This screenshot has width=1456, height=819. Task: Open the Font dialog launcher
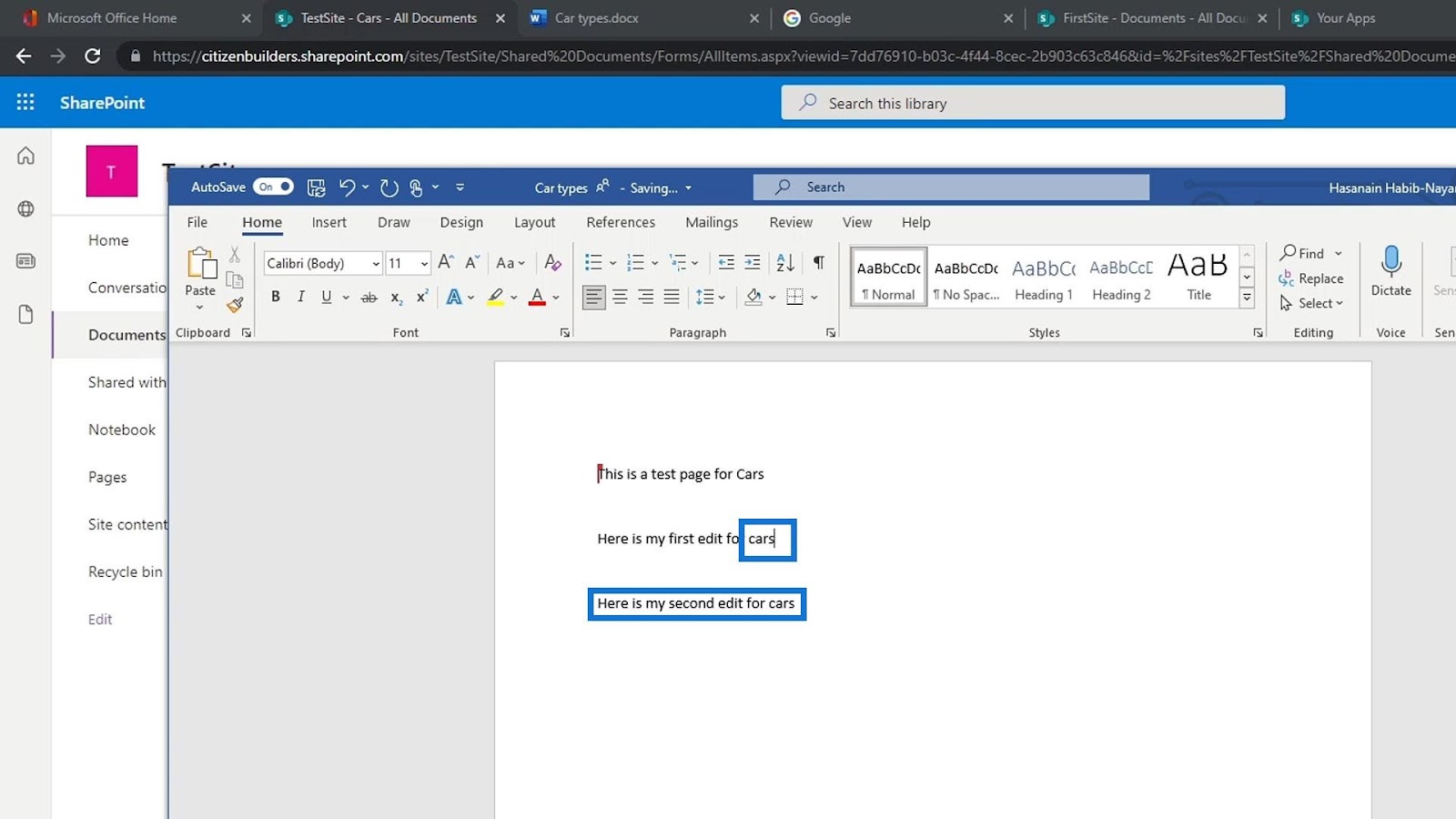point(565,333)
